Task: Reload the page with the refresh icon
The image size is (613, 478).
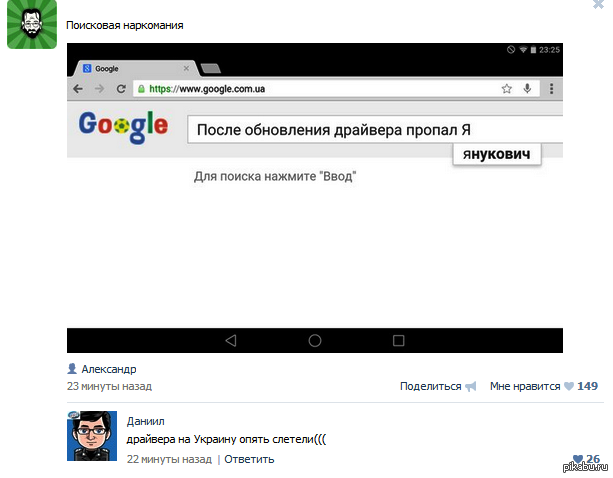Action: (x=121, y=89)
